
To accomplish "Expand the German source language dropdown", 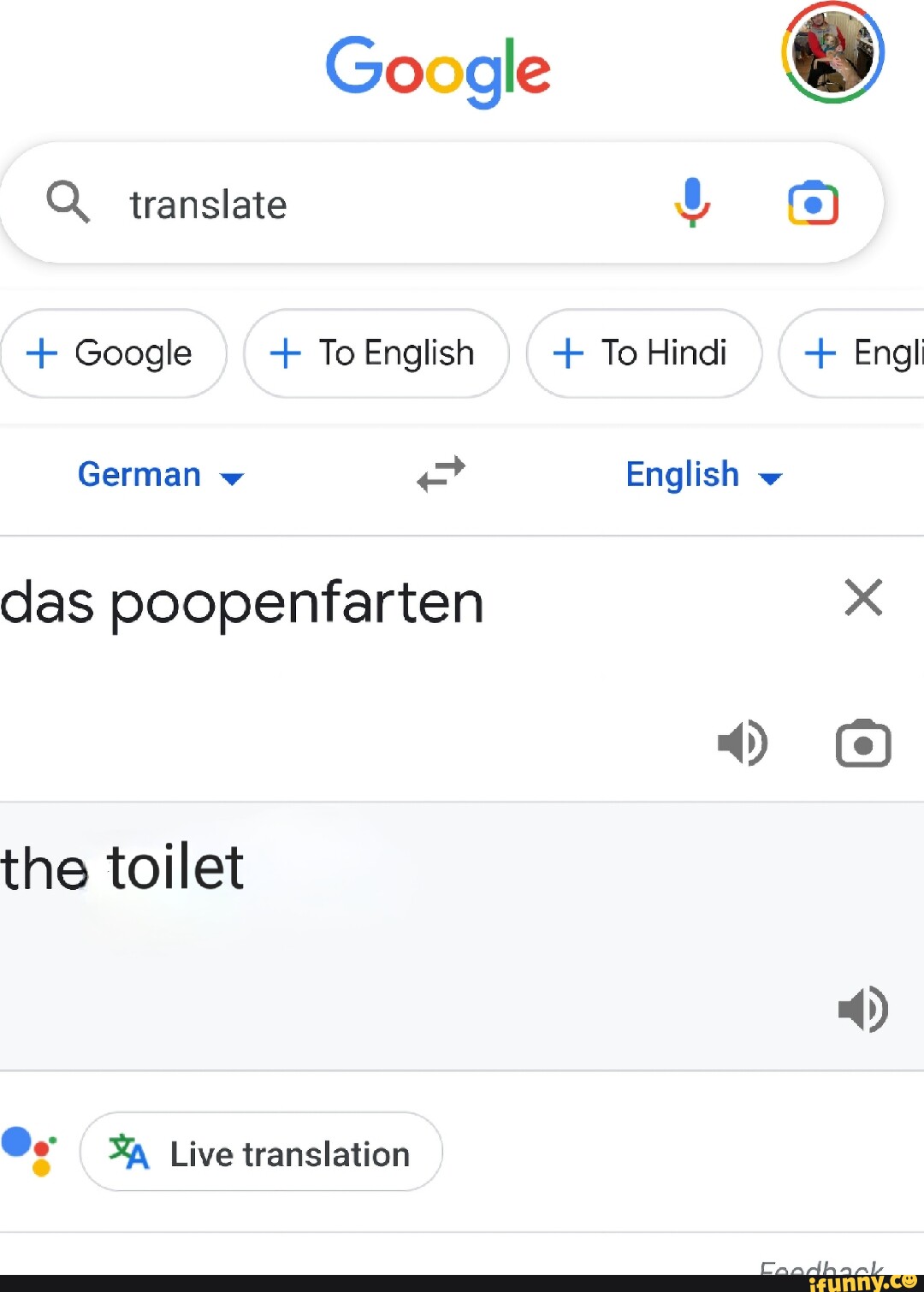I will pyautogui.click(x=160, y=475).
